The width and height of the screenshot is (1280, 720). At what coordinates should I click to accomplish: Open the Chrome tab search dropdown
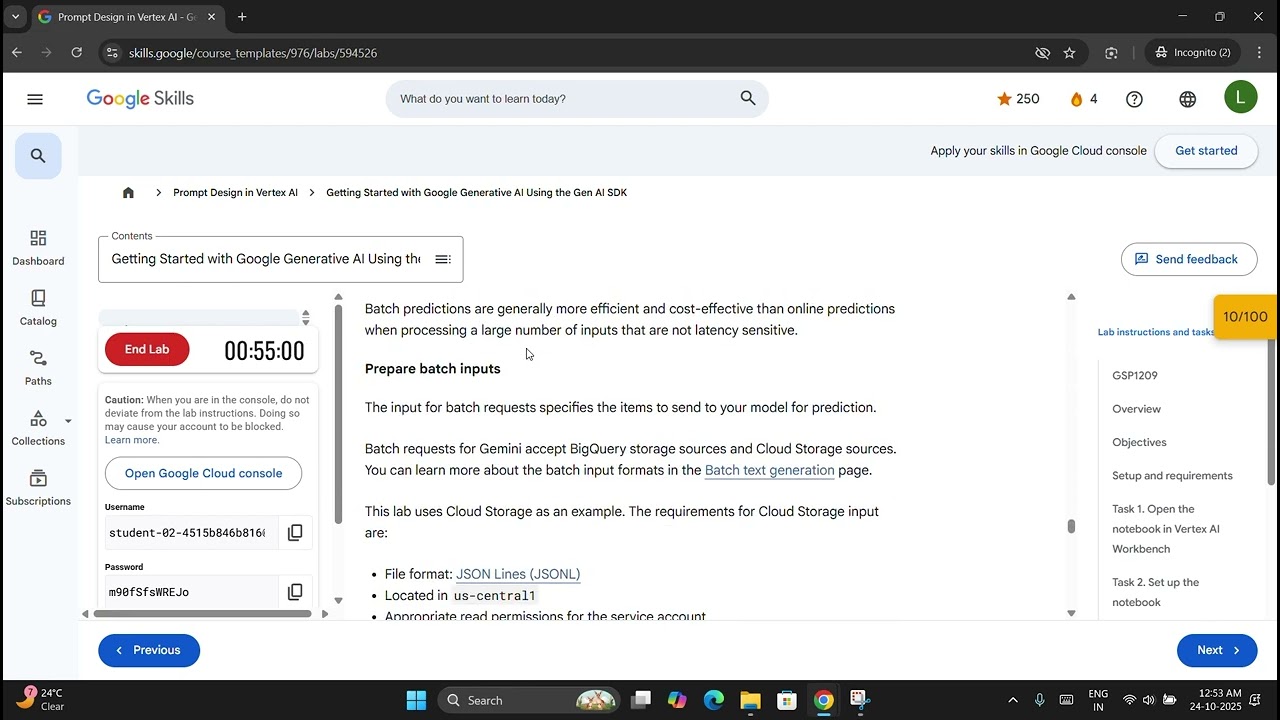coord(15,17)
